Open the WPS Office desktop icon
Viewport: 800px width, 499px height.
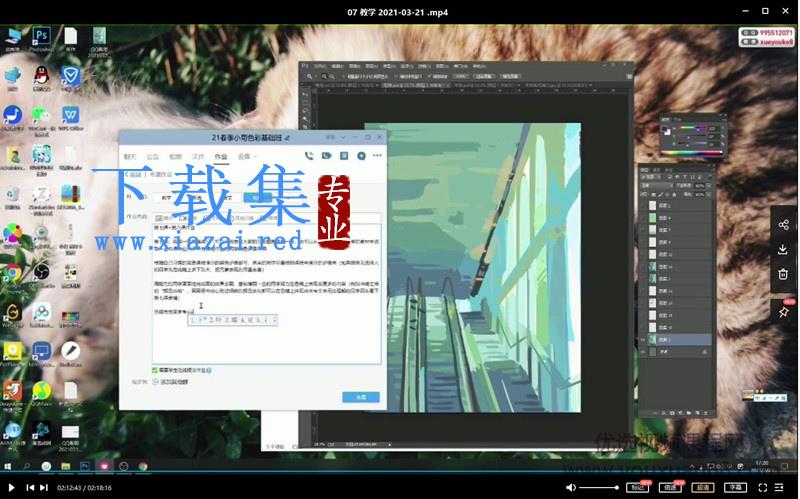[70, 118]
